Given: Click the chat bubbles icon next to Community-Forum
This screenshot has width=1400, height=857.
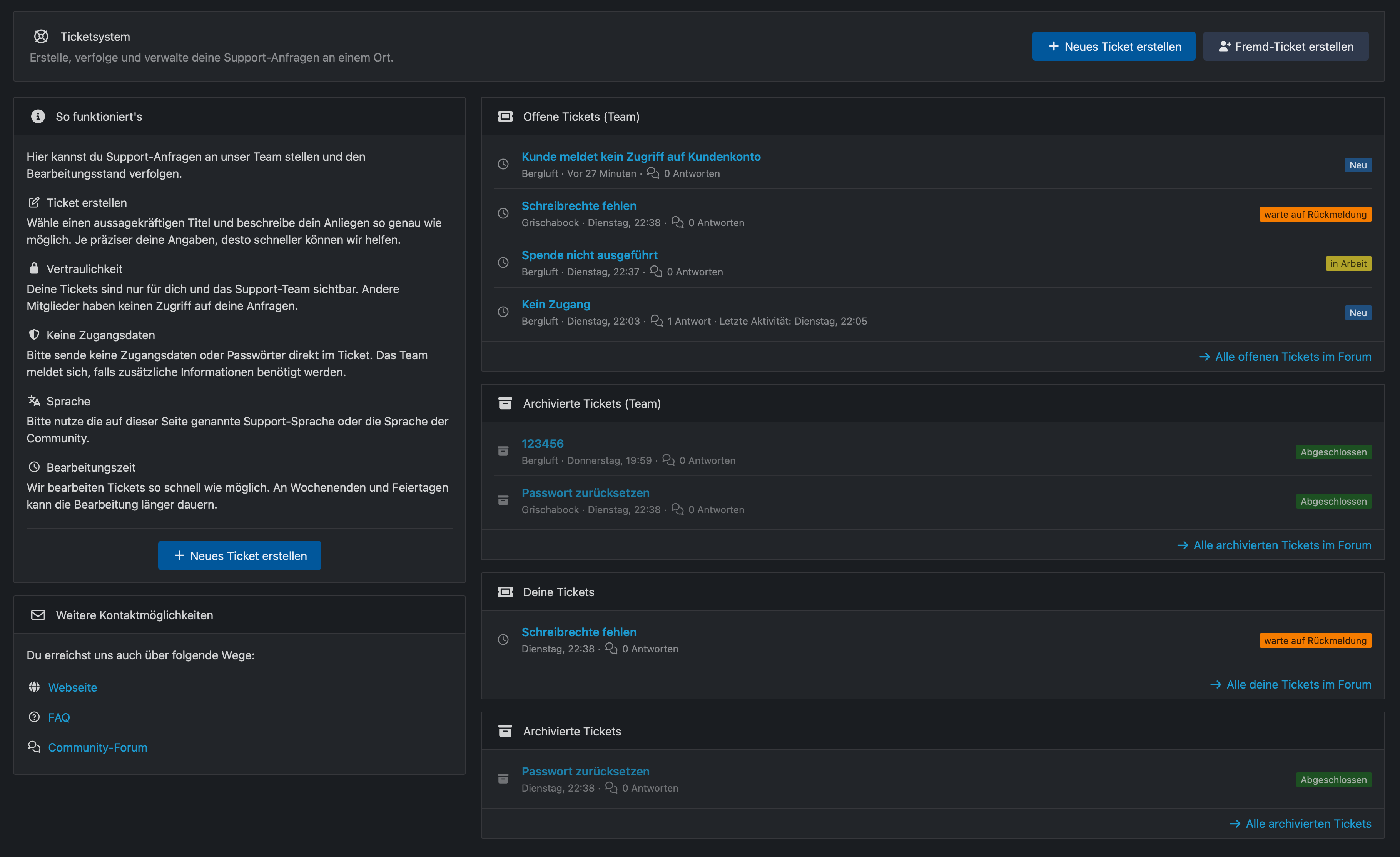Looking at the screenshot, I should (34, 747).
